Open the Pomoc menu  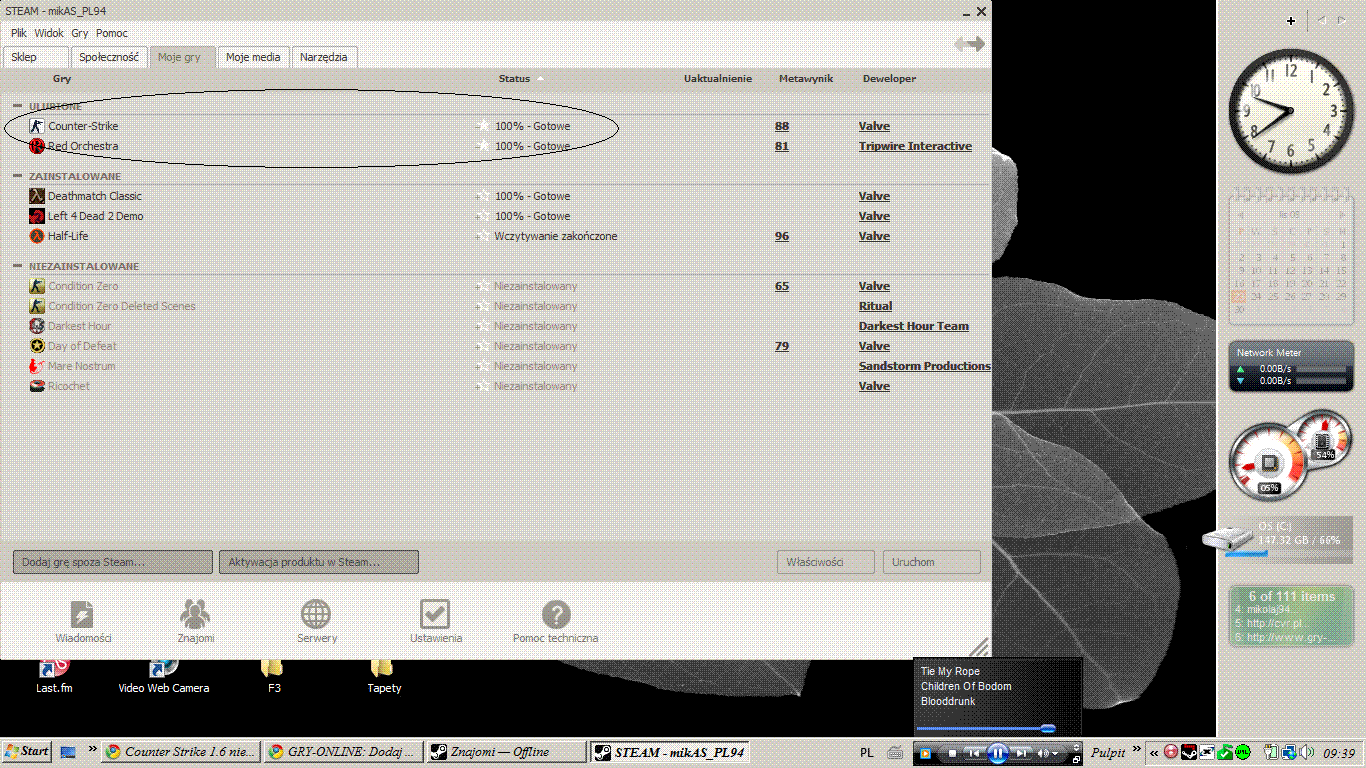(112, 33)
